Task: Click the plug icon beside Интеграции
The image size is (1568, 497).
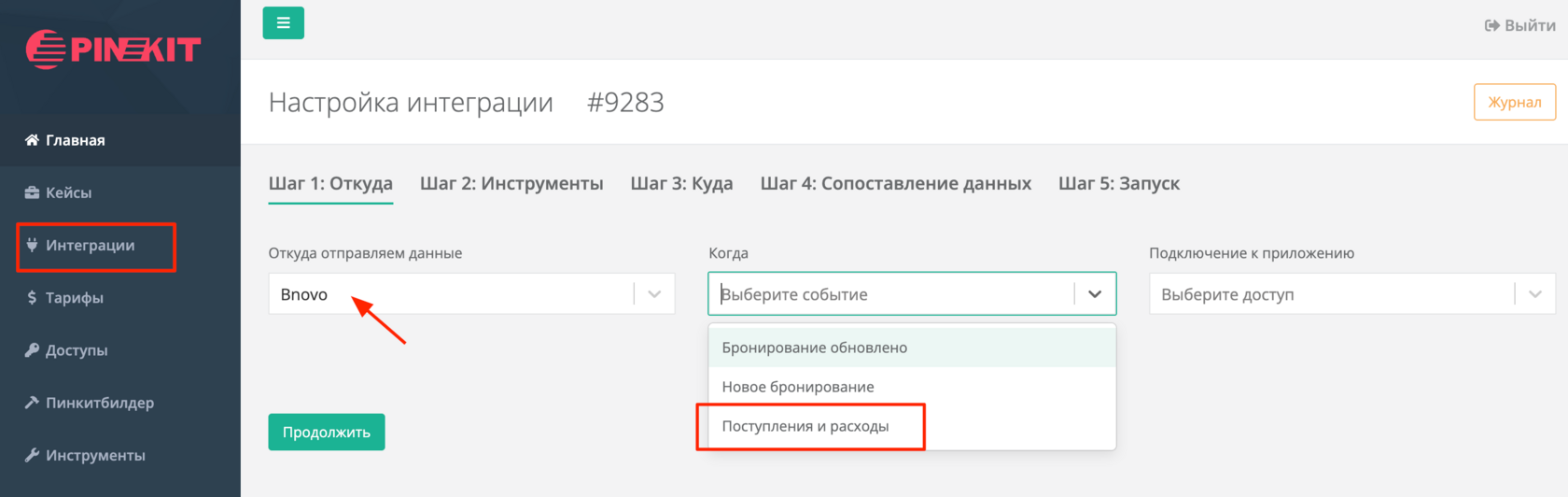Action: pyautogui.click(x=32, y=245)
